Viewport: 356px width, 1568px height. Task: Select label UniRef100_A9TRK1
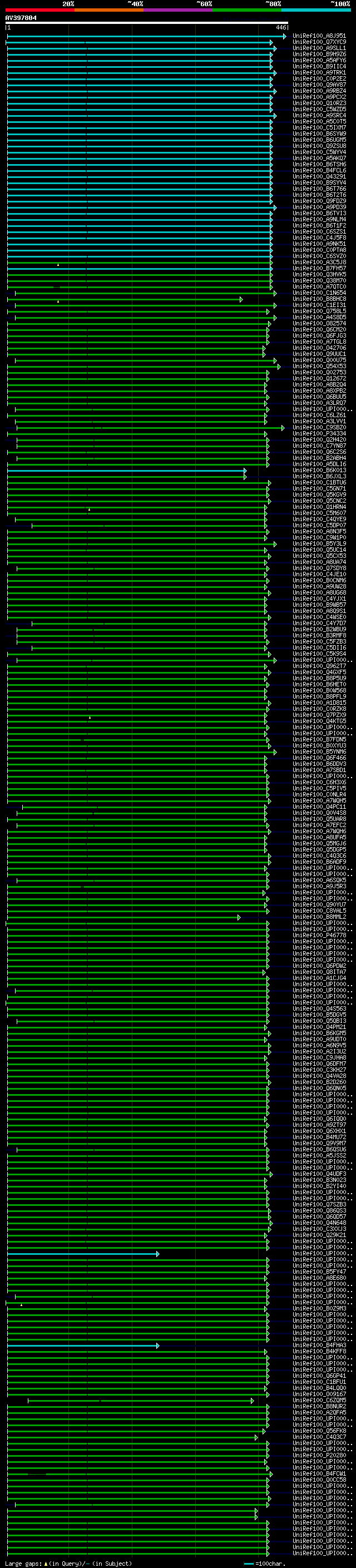click(319, 72)
